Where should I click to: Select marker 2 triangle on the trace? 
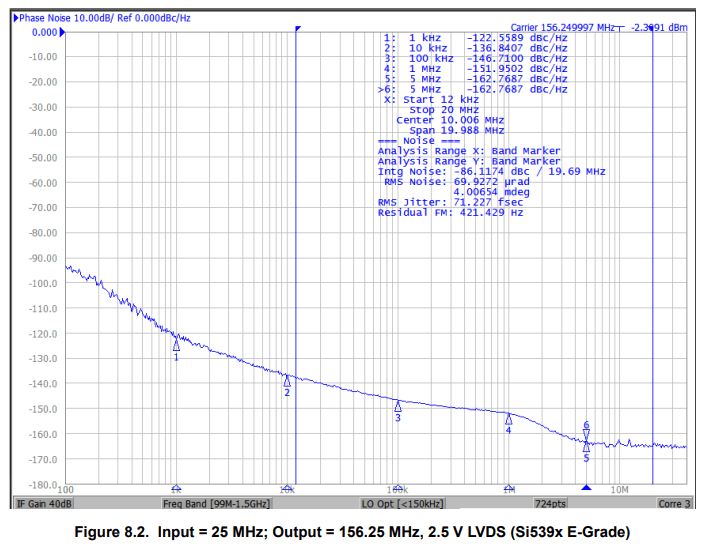287,381
